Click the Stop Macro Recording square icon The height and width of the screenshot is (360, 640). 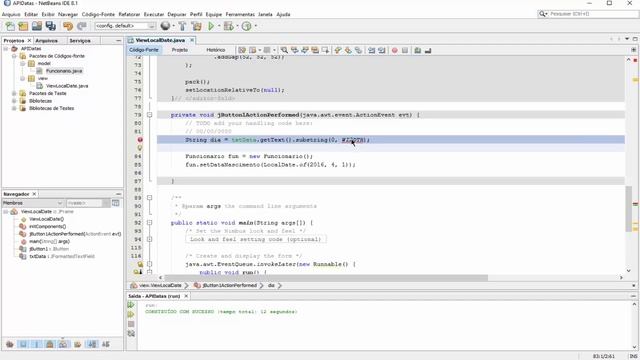[x=404, y=50]
